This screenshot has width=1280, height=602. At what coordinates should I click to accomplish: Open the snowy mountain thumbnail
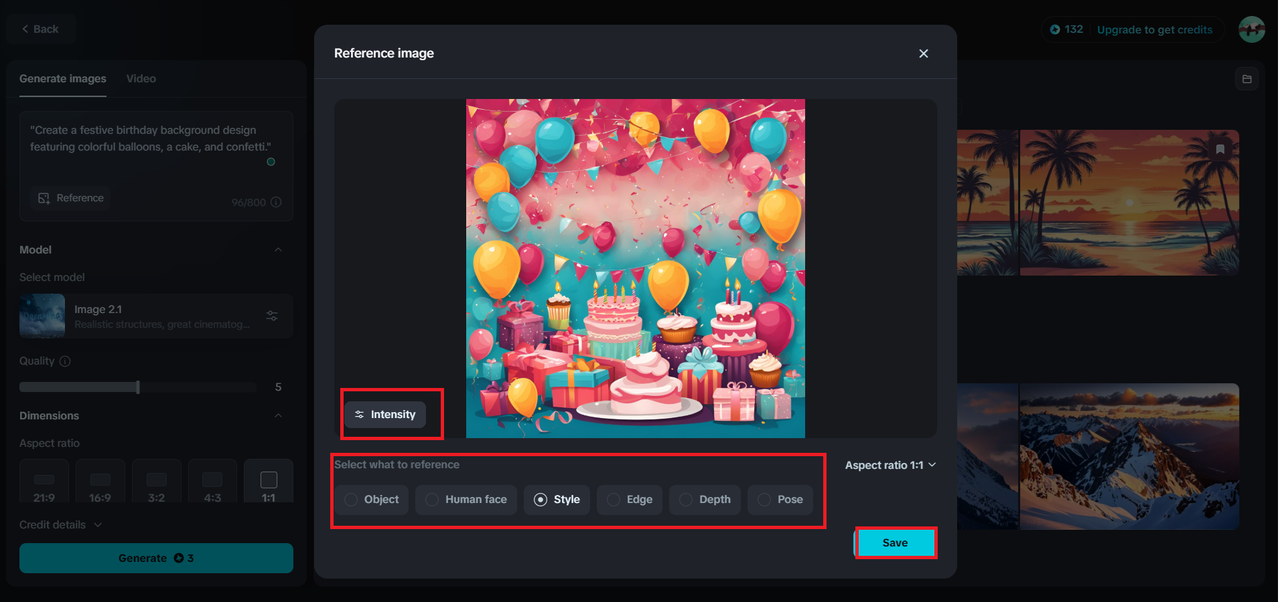click(1129, 456)
